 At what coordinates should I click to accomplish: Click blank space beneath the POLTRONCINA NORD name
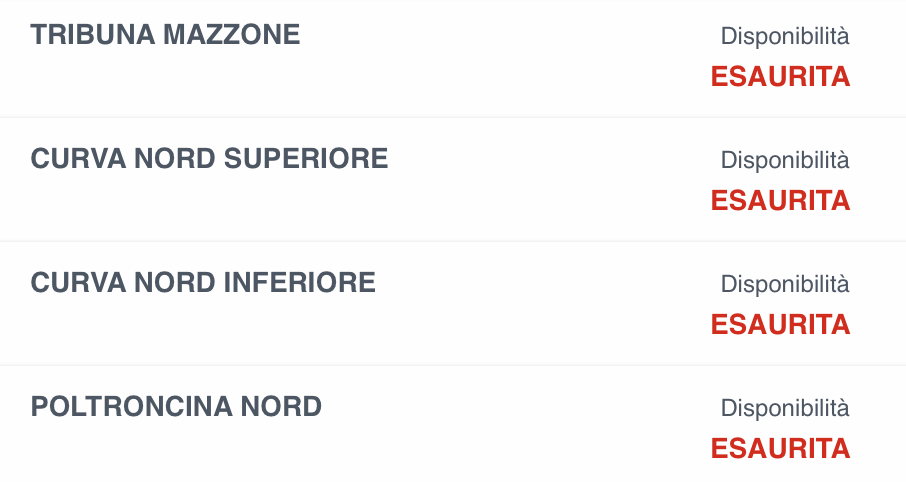point(176,450)
